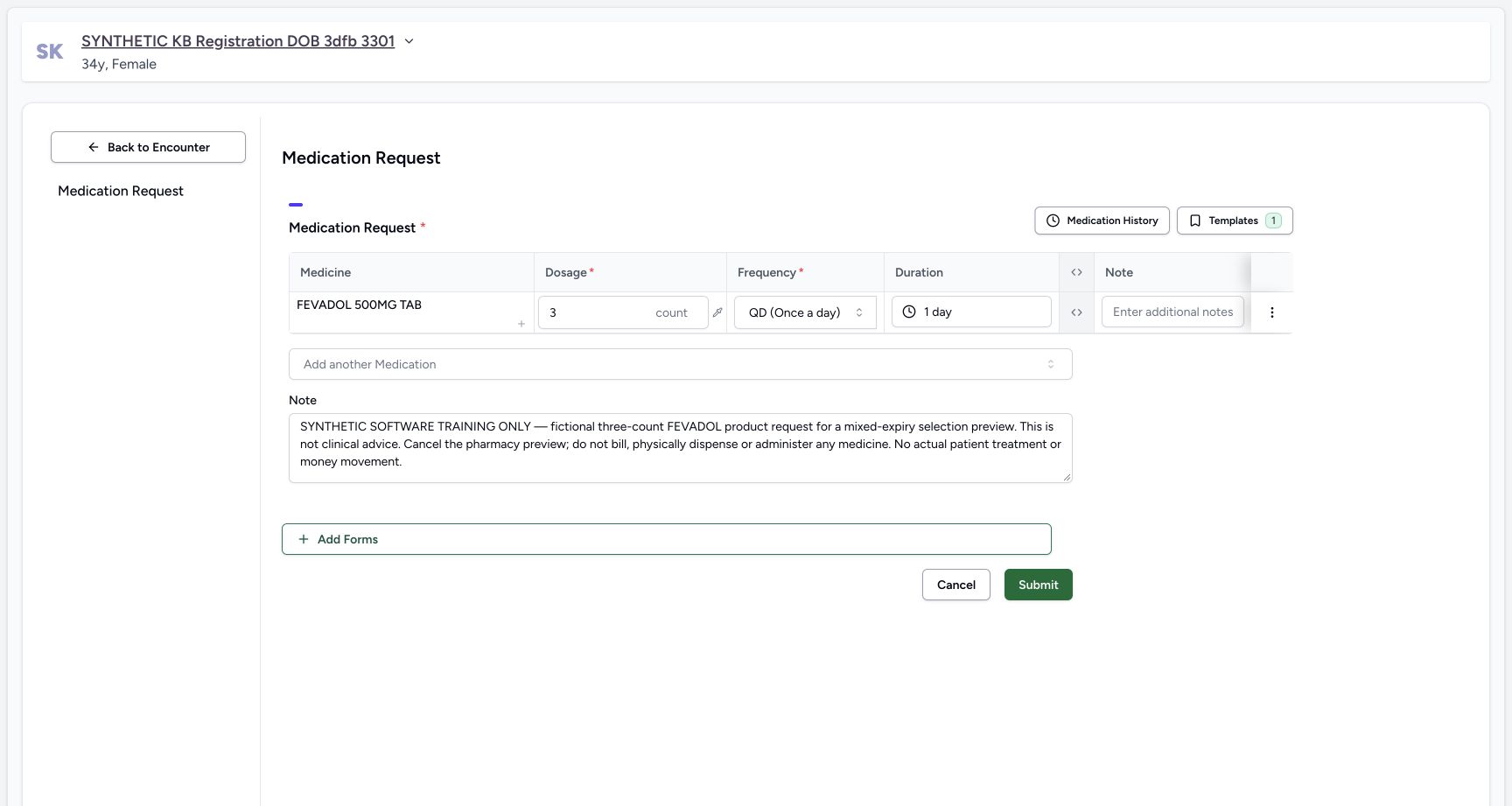Click the FEVADOL 500MG TAB medicine cell
This screenshot has width=1512, height=806.
(411, 312)
